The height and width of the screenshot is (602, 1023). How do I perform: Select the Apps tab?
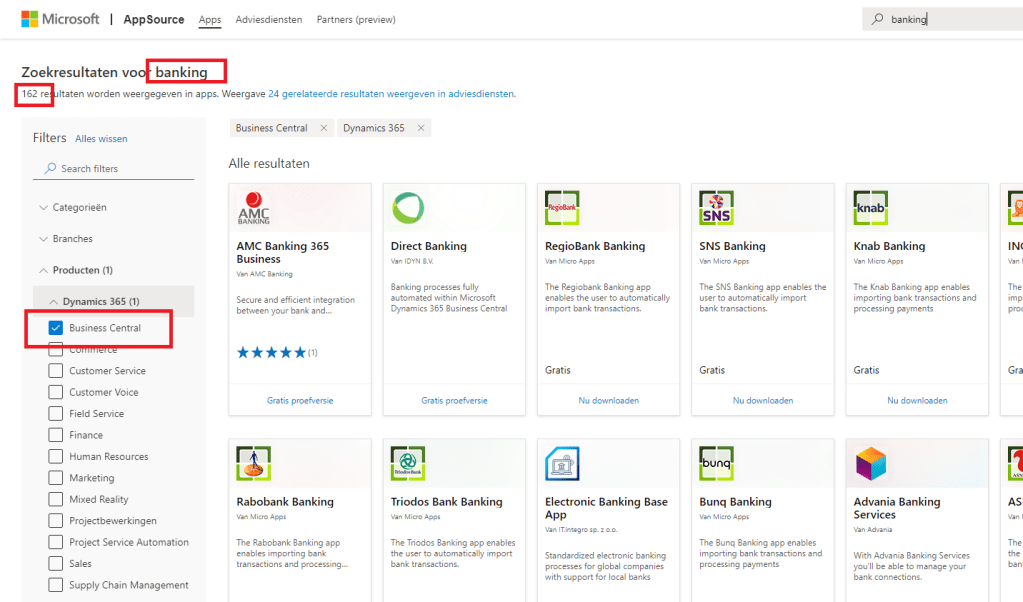click(x=209, y=18)
